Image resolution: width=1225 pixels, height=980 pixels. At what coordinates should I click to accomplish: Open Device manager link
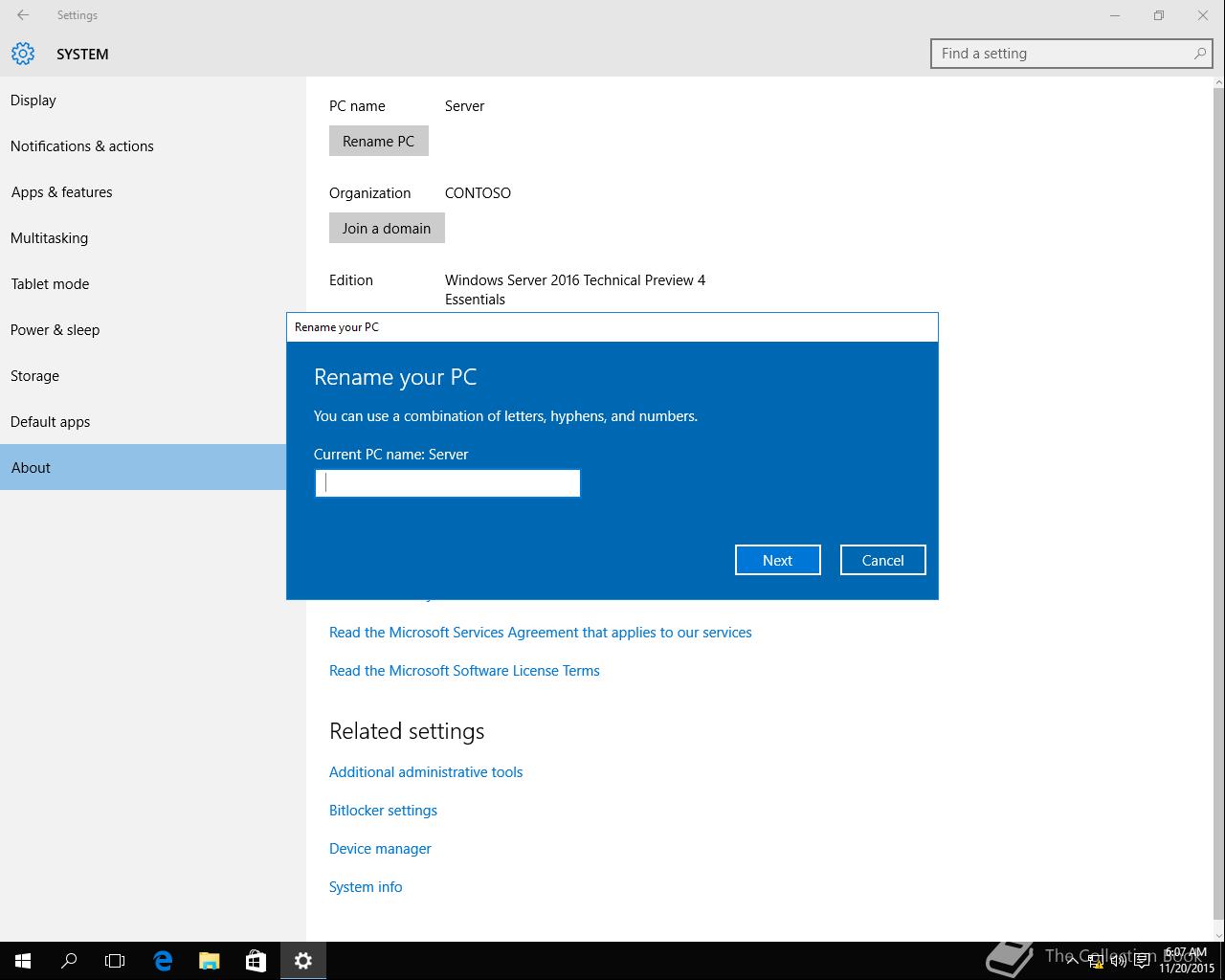pos(380,849)
